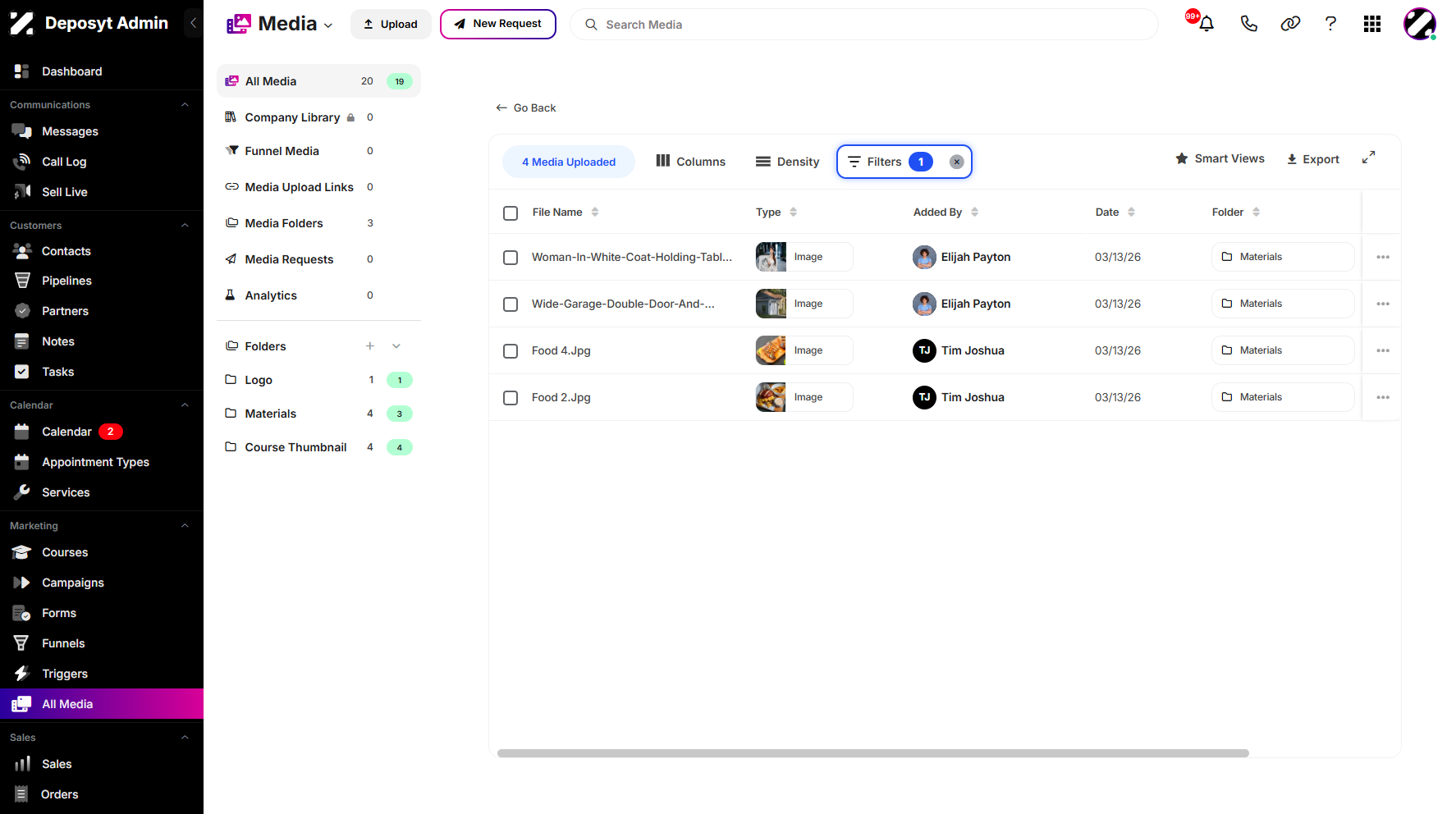The width and height of the screenshot is (1456, 814).
Task: Sort by File Name arrows
Action: pyautogui.click(x=595, y=212)
